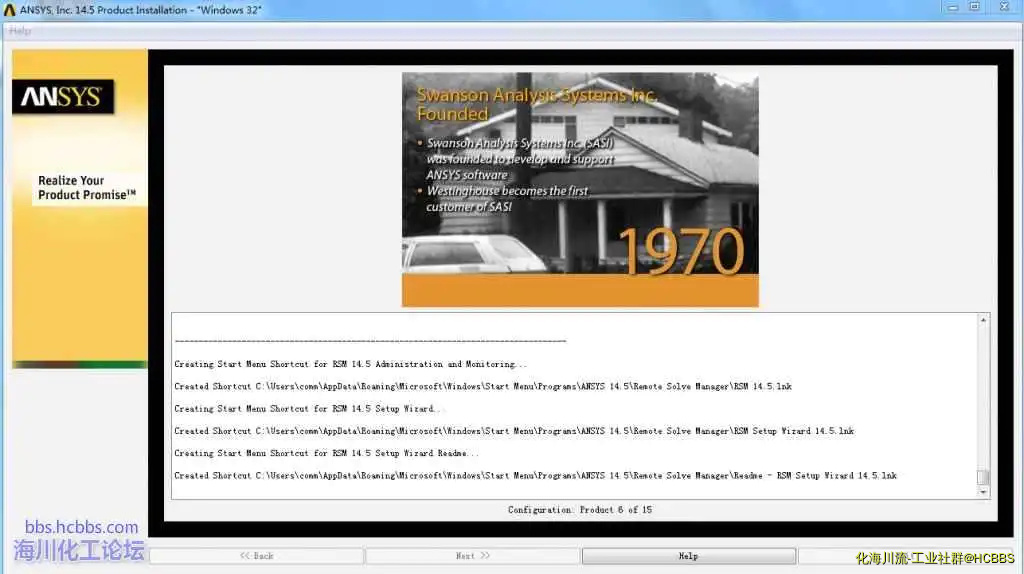Image resolution: width=1024 pixels, height=574 pixels.
Task: Click the ANSYS logo in the left sidebar
Action: 62,97
